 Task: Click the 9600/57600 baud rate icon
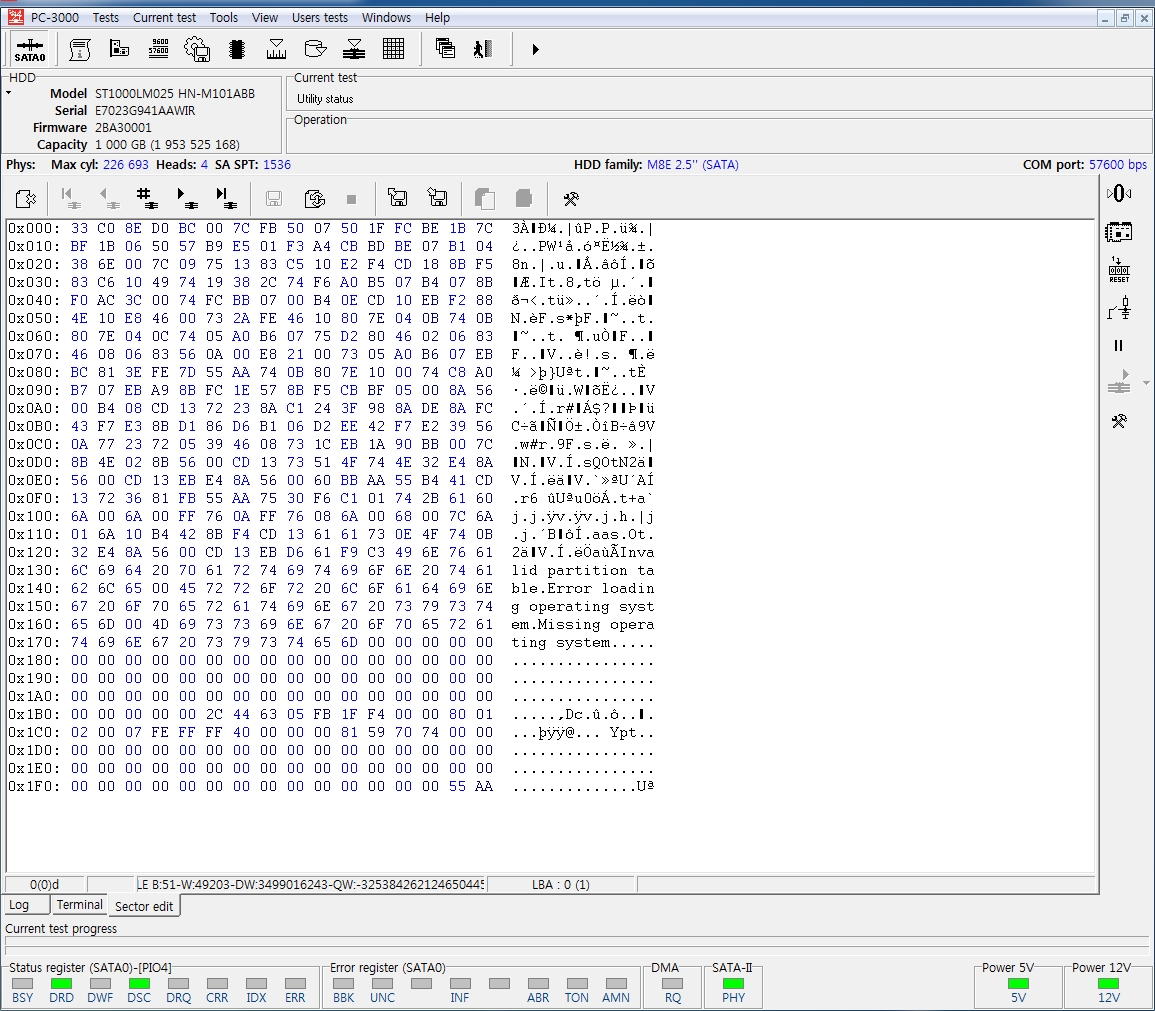click(x=158, y=49)
